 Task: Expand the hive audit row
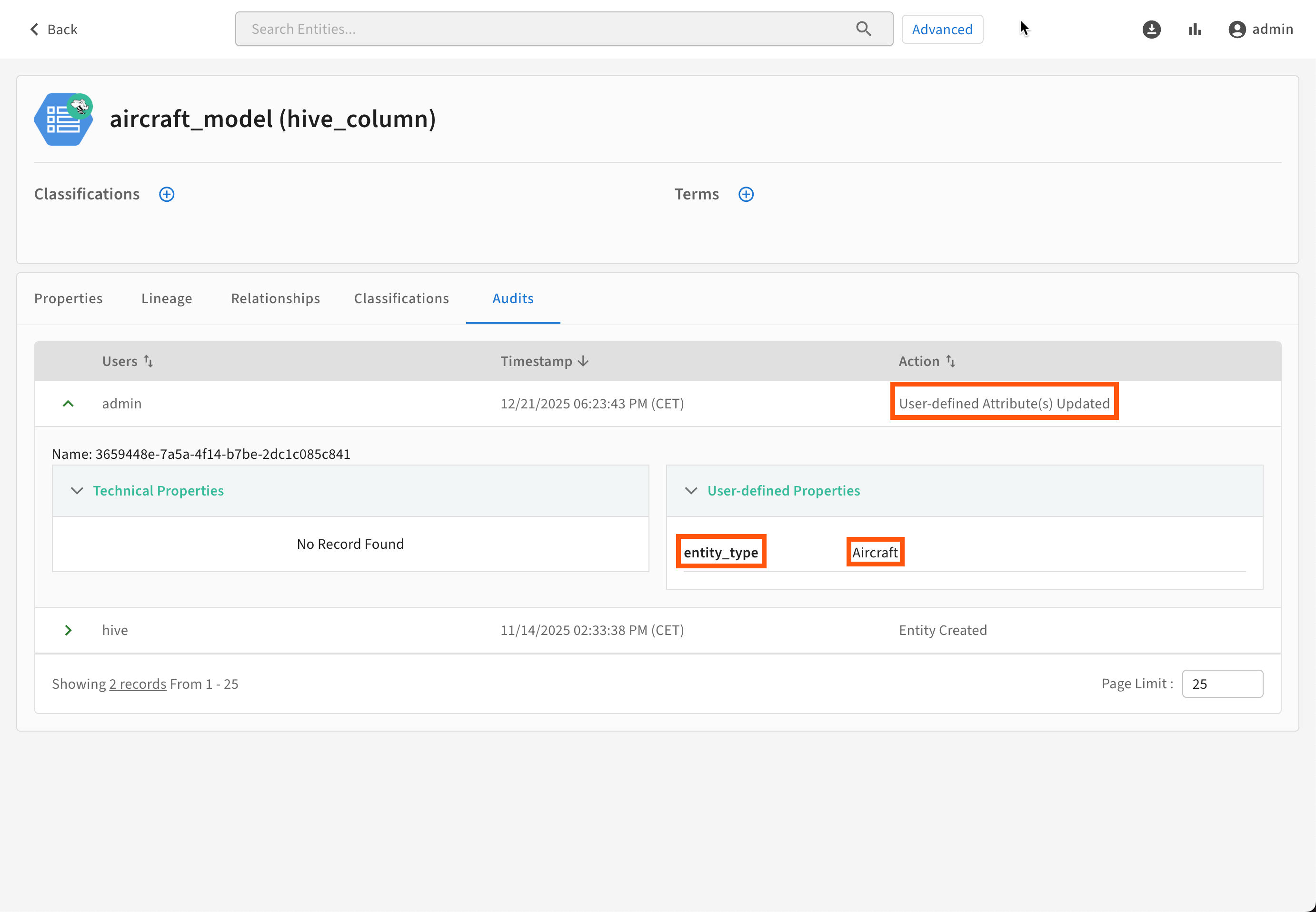pyautogui.click(x=68, y=630)
